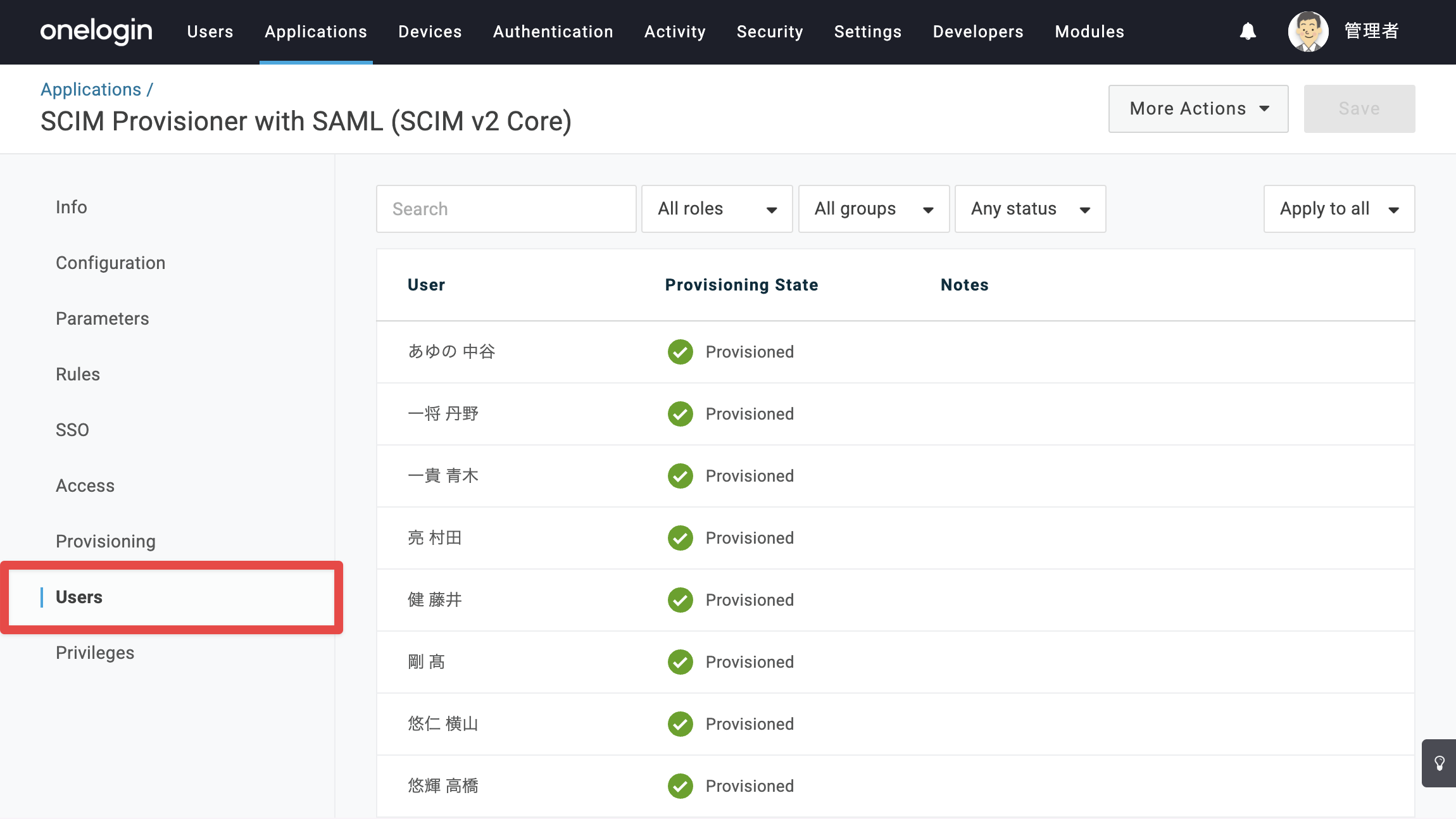Image resolution: width=1456 pixels, height=819 pixels.
Task: Open user 悠輝 高橋
Action: [x=443, y=786]
